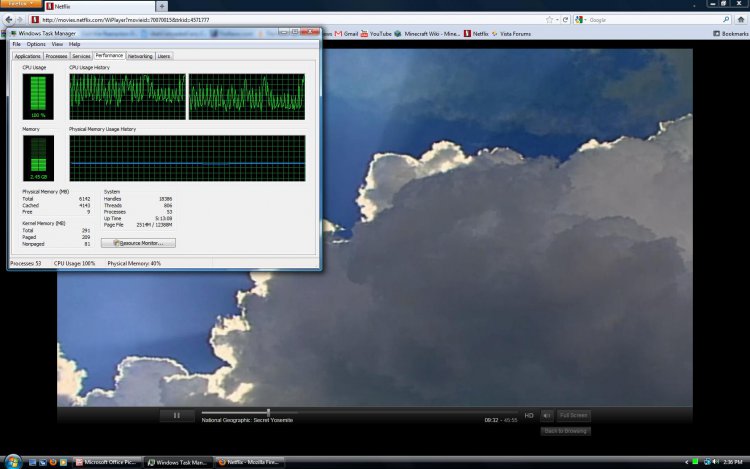The height and width of the screenshot is (469, 750).
Task: Click 'CPU Usage: 100%' in status bar
Action: [x=75, y=263]
